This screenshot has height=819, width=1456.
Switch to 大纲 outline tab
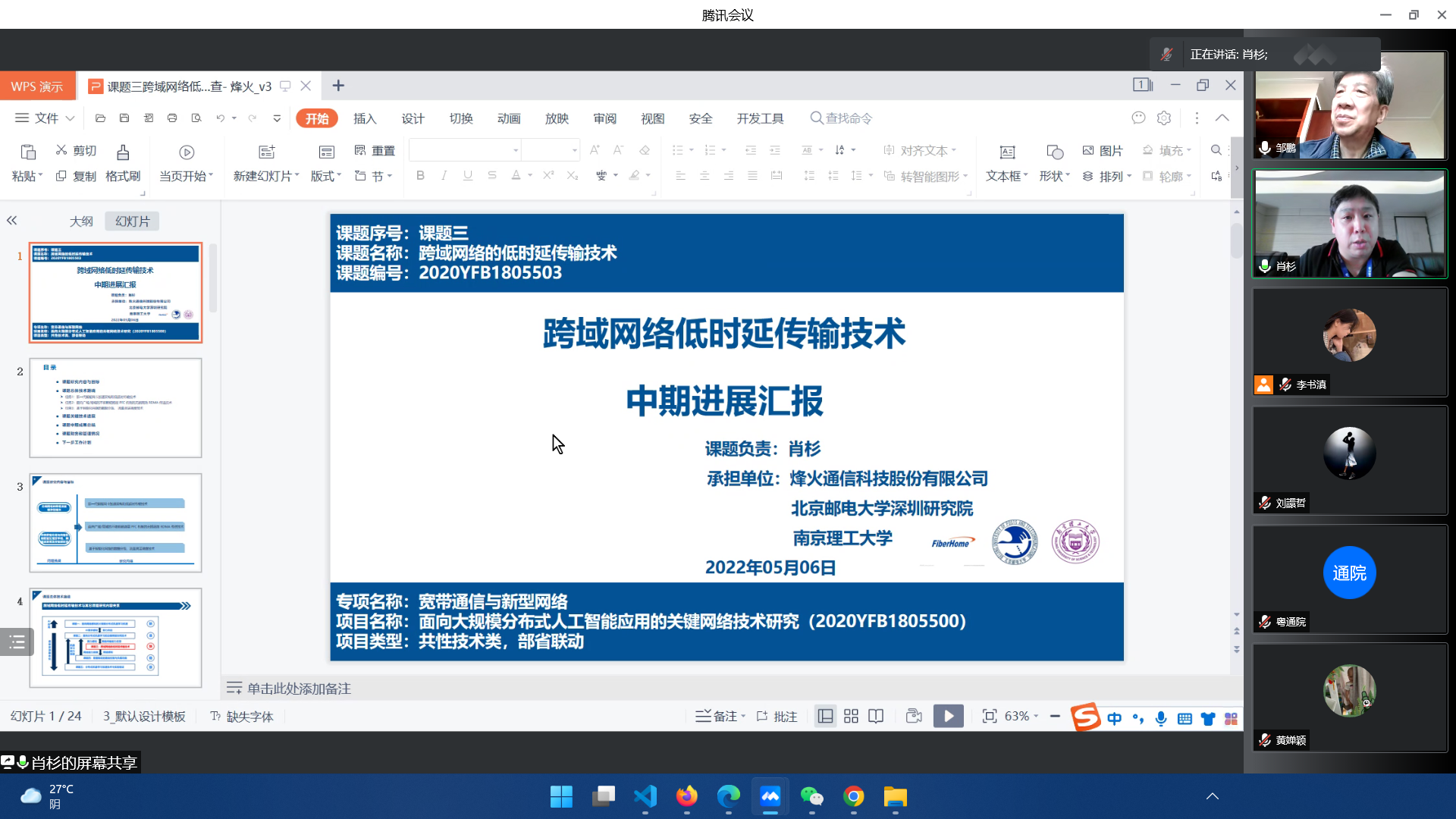click(81, 221)
